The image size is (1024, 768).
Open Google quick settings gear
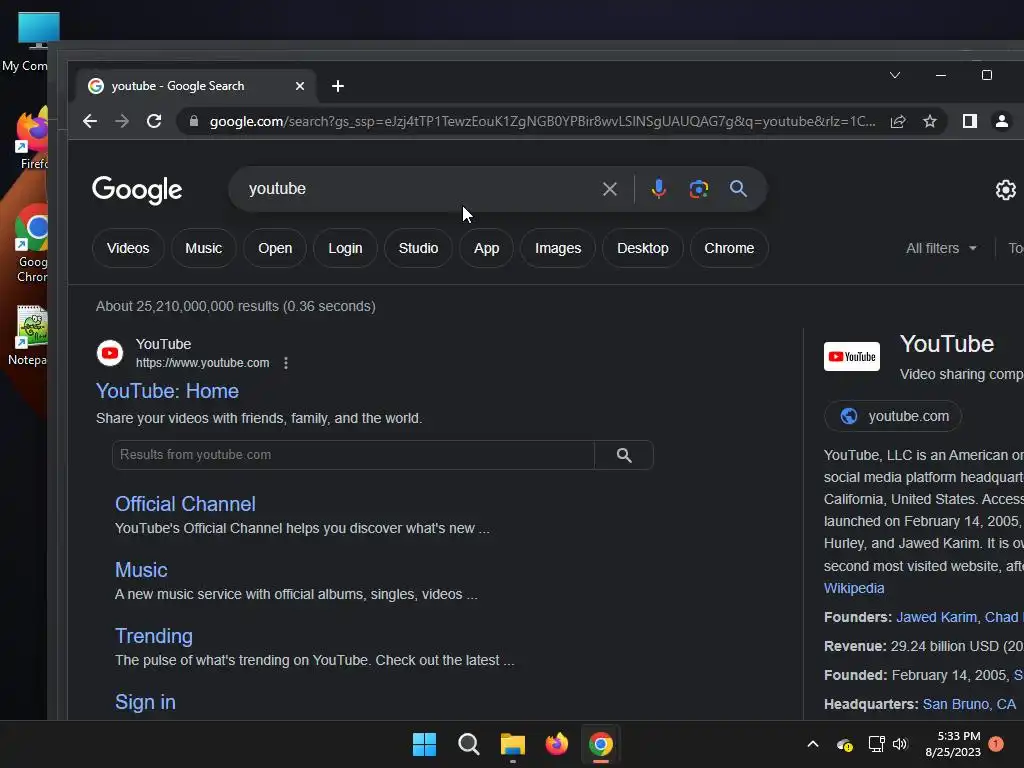(x=1006, y=190)
